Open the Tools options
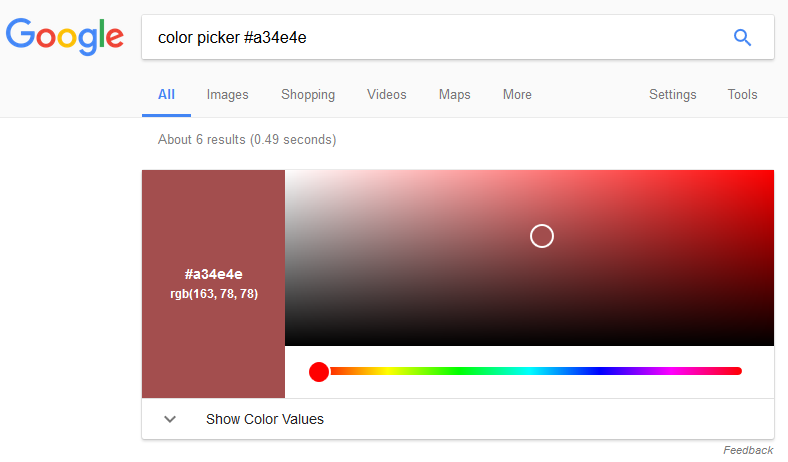This screenshot has height=462, width=788. [x=742, y=95]
